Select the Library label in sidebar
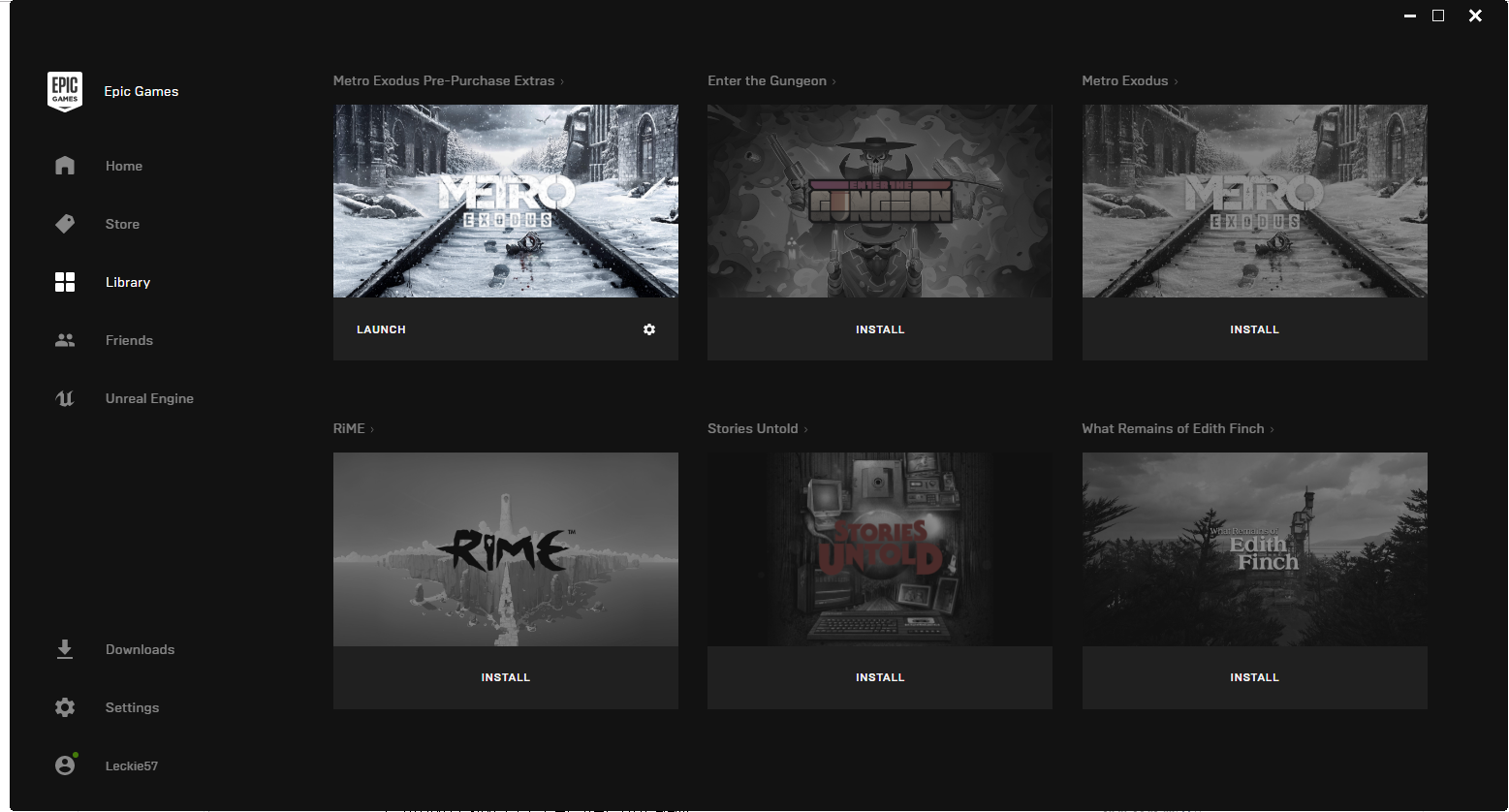The height and width of the screenshot is (812, 1509). tap(128, 282)
